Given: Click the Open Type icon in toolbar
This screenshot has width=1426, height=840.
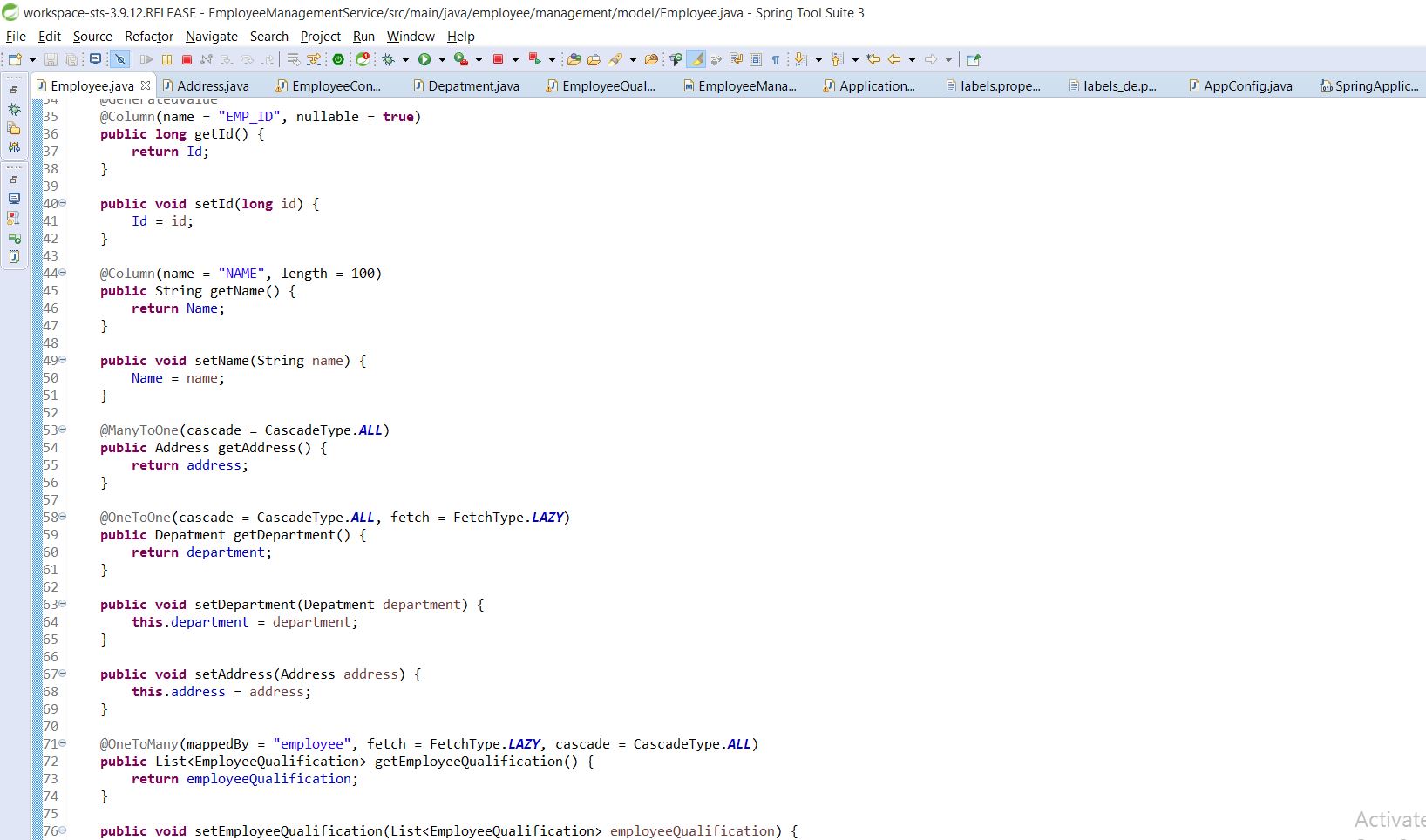Looking at the screenshot, I should (574, 59).
